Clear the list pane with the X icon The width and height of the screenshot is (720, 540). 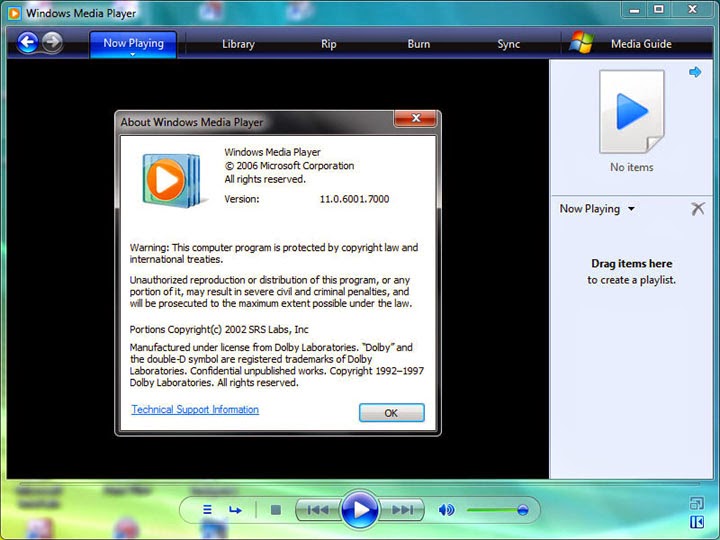click(x=698, y=209)
